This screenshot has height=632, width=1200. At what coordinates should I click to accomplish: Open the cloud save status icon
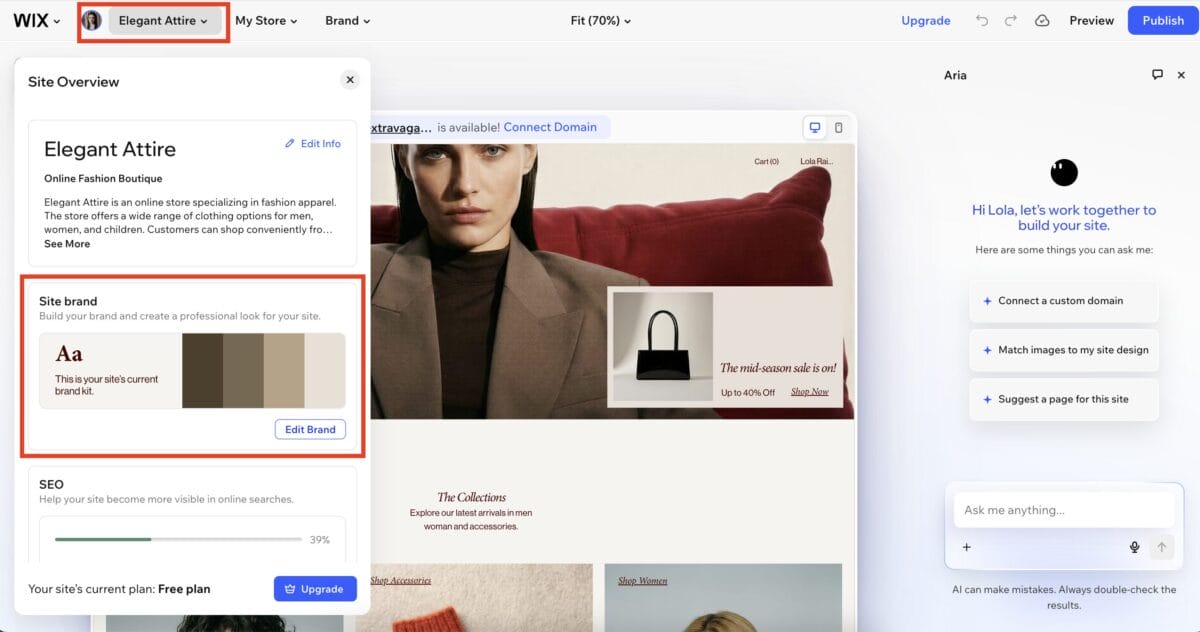1042,20
